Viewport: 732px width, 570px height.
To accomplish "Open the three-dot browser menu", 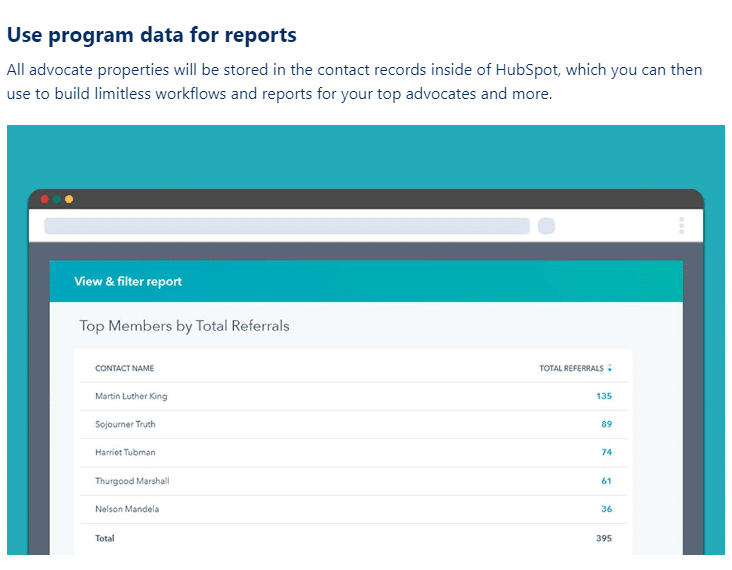I will pyautogui.click(x=682, y=226).
